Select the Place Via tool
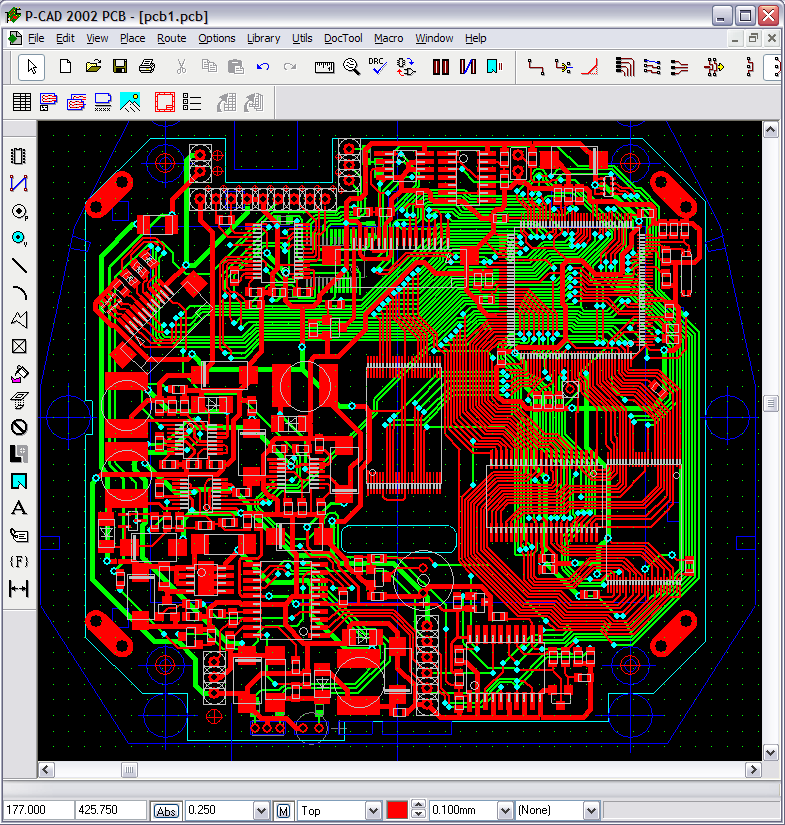785x825 pixels. [19, 238]
